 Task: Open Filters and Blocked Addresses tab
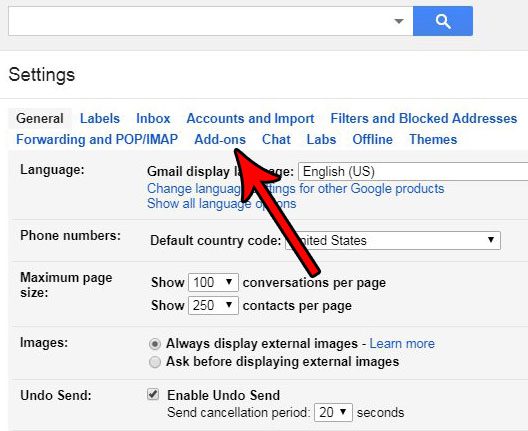coord(424,119)
